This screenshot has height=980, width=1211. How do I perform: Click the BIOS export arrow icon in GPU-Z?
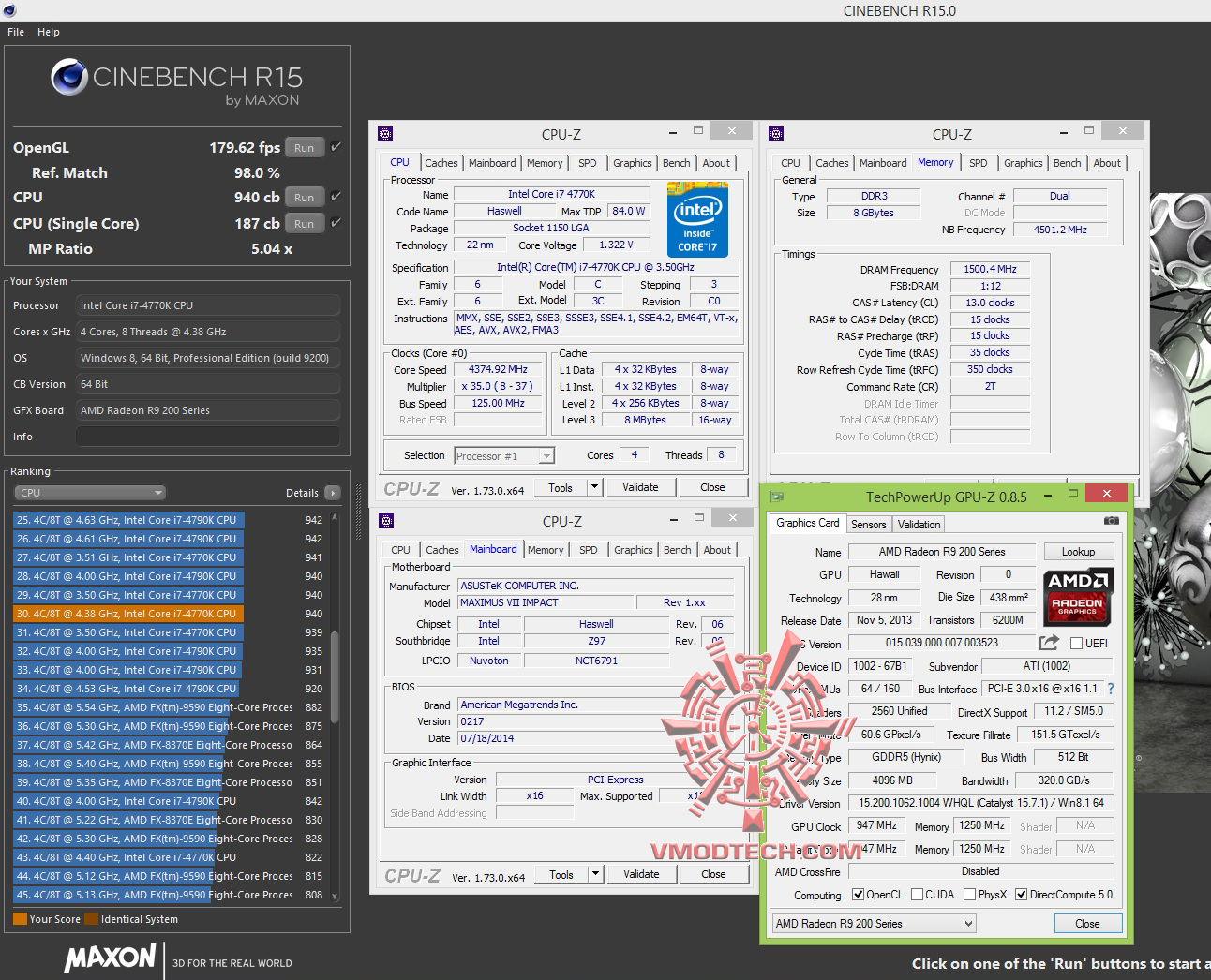(x=1049, y=642)
